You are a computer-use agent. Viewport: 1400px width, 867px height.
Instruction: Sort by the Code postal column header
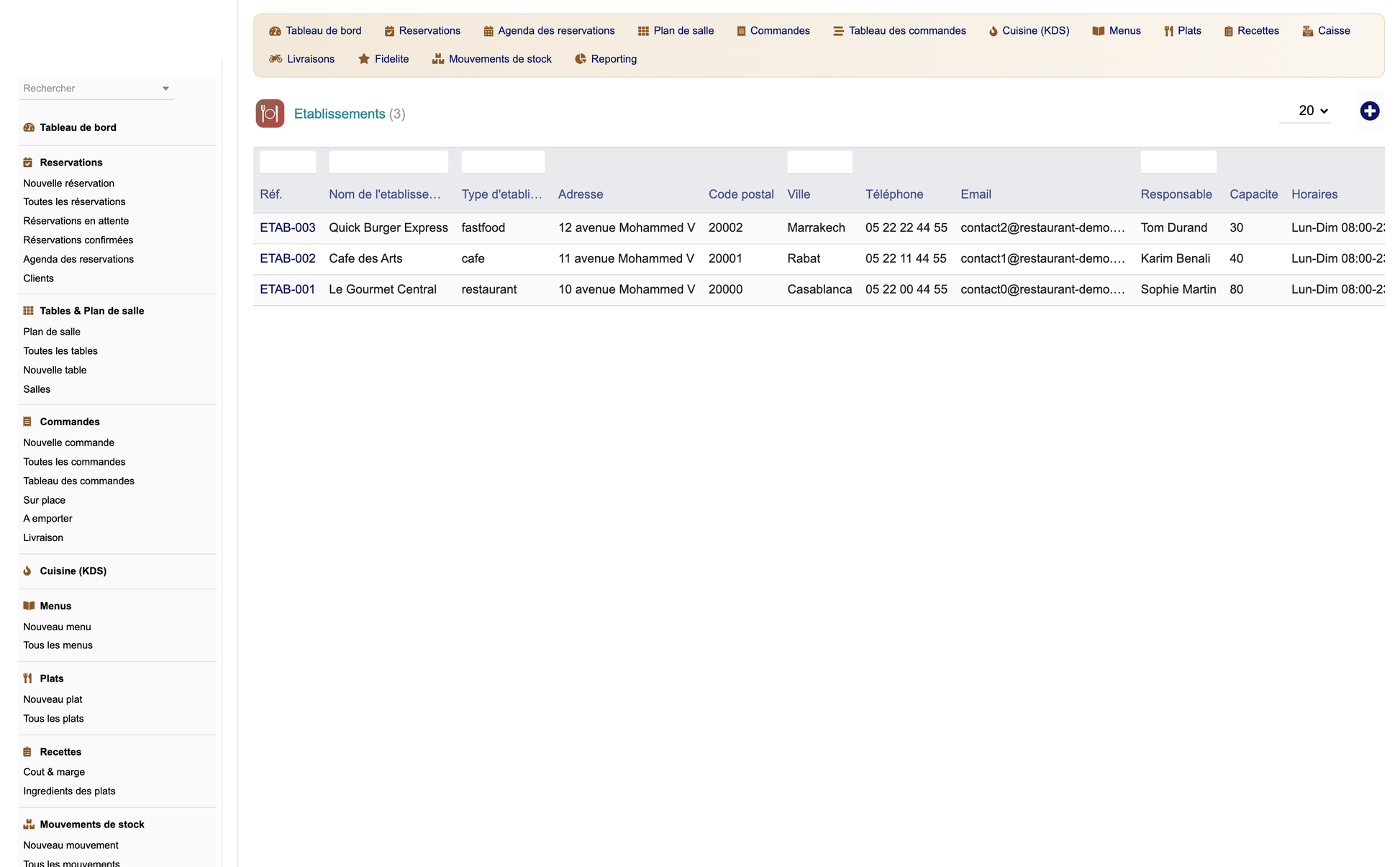point(741,194)
